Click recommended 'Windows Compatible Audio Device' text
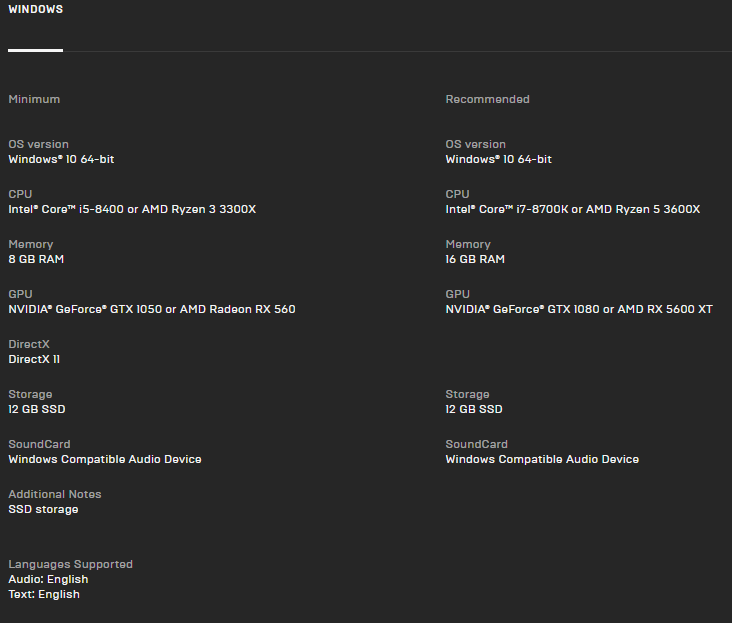This screenshot has height=623, width=732. tap(542, 460)
